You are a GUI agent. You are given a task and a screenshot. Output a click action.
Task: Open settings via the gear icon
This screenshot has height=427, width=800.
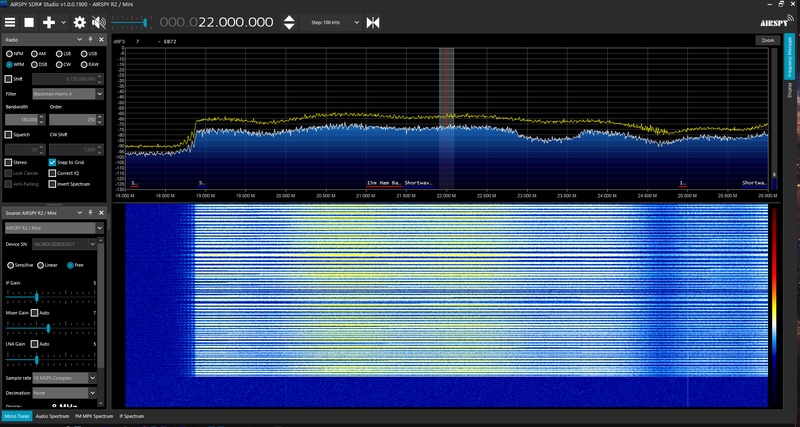click(x=79, y=21)
